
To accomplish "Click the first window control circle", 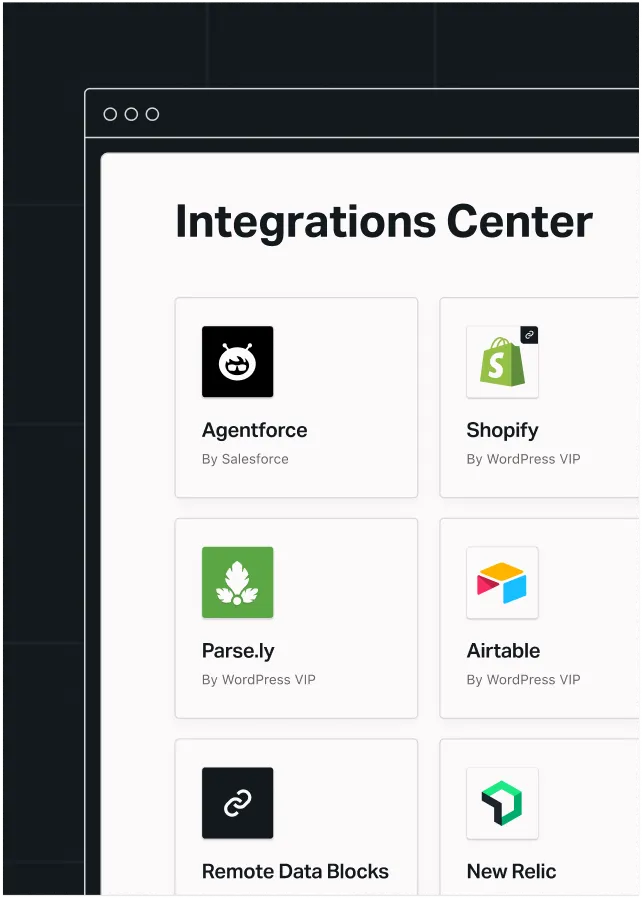I will click(110, 114).
